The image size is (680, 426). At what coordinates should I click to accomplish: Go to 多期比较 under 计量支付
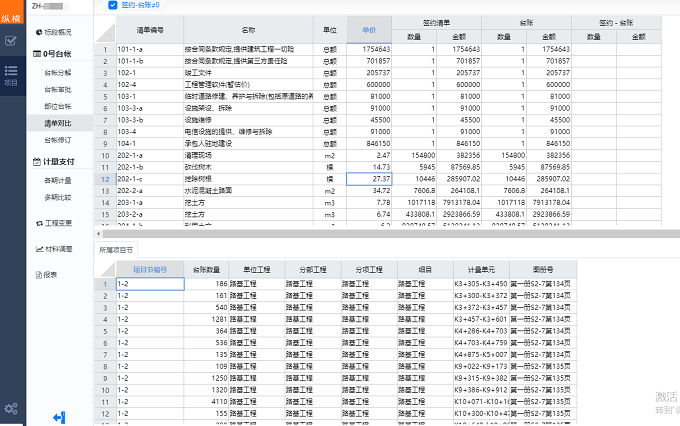point(58,197)
